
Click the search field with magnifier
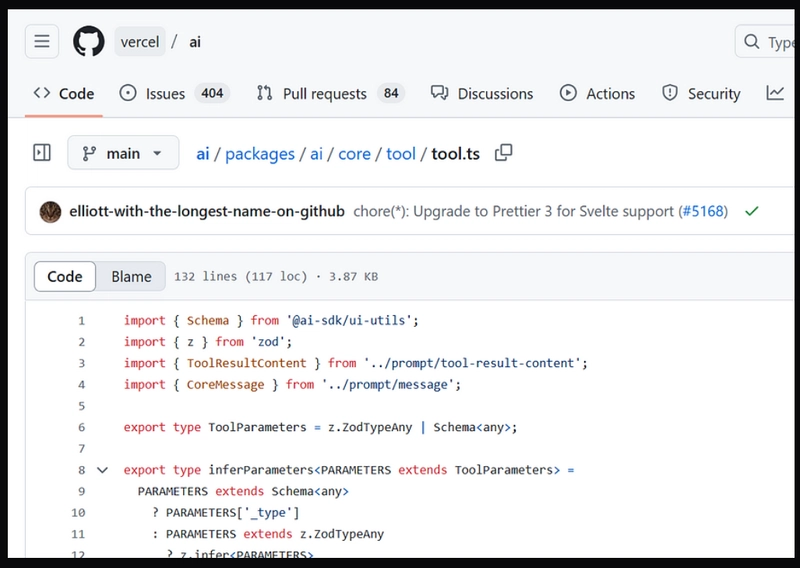coord(767,41)
